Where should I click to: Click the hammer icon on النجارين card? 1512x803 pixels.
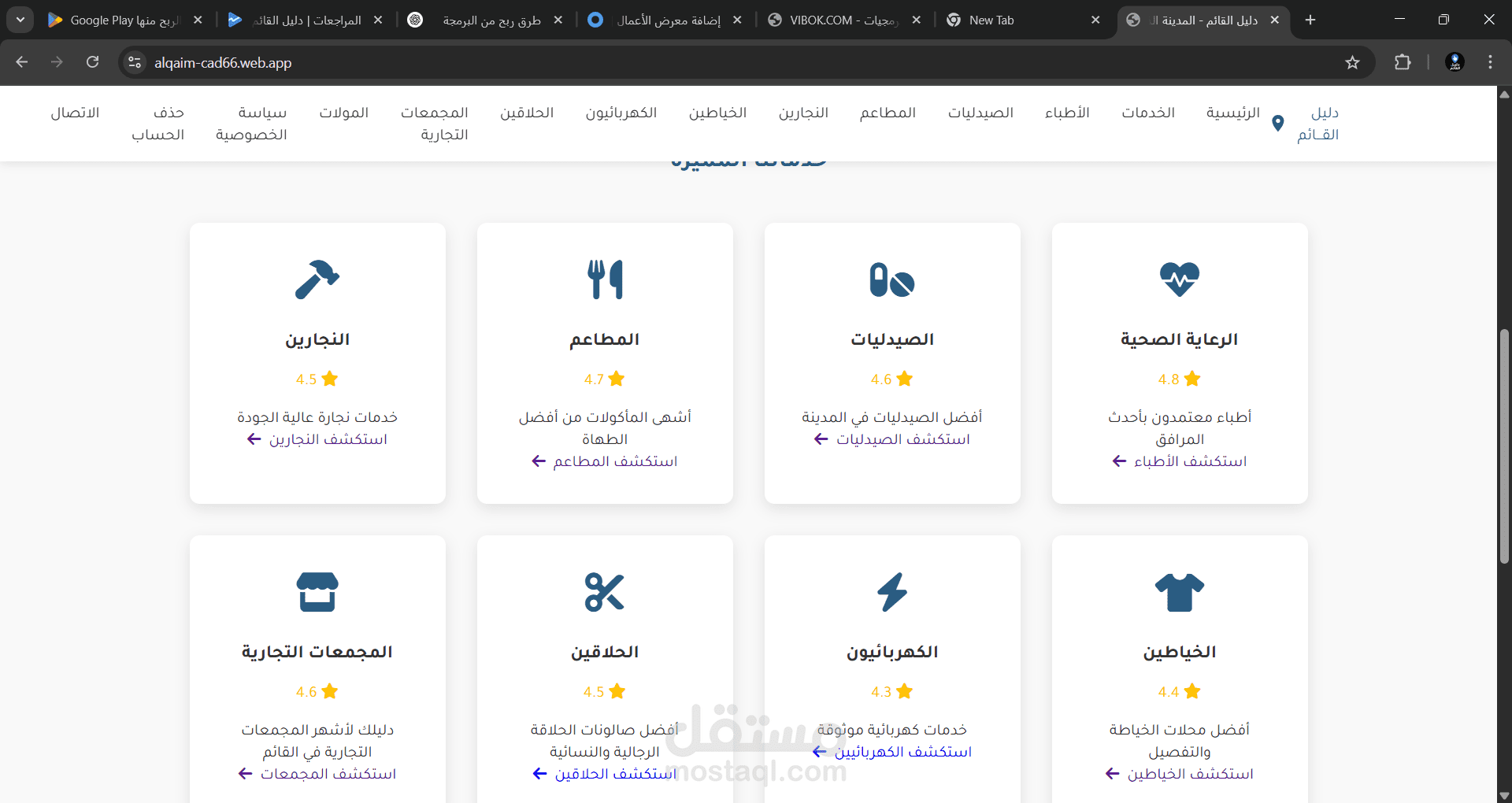coord(317,279)
